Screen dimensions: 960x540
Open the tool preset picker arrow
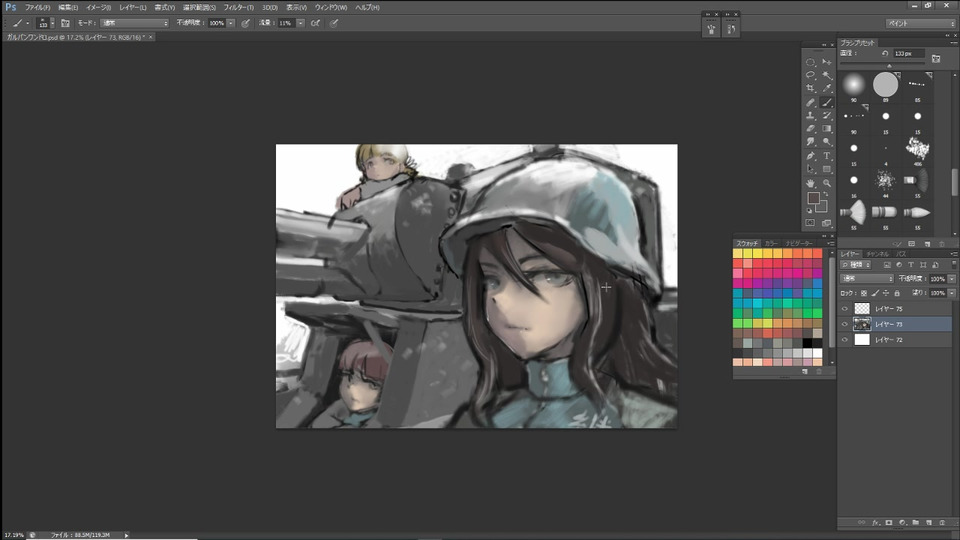(x=28, y=23)
